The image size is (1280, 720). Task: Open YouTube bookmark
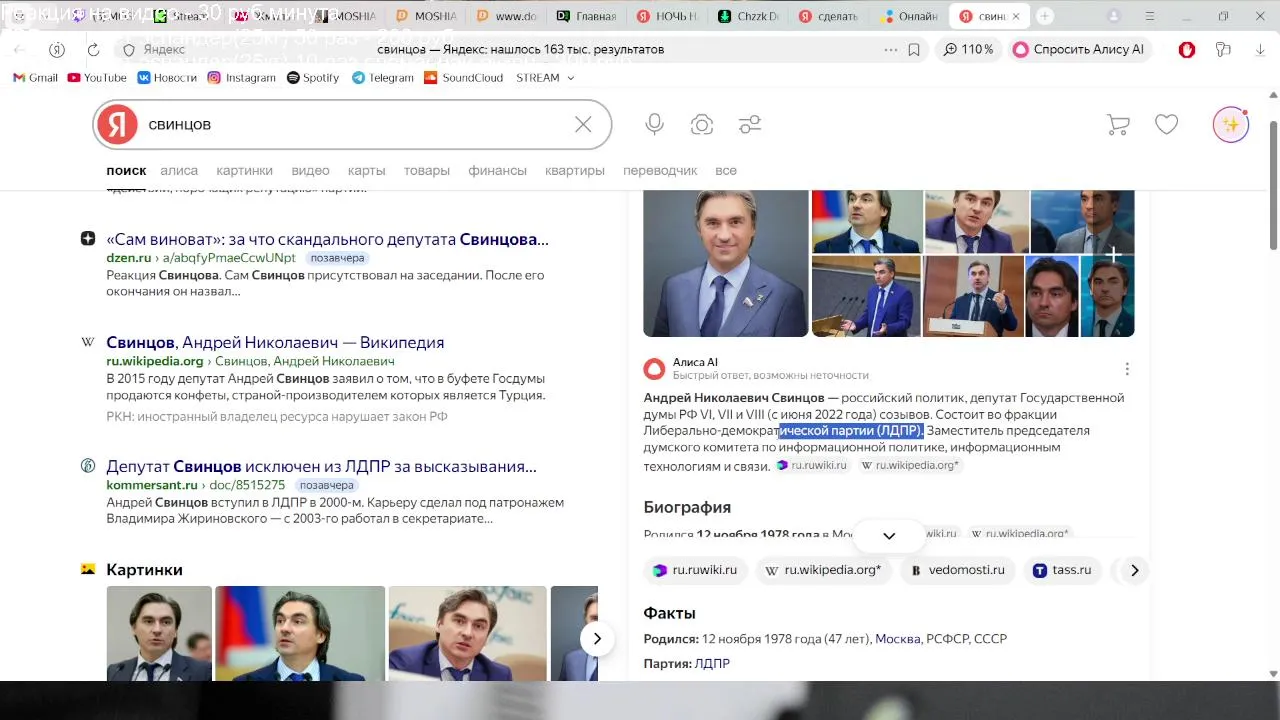tap(97, 77)
